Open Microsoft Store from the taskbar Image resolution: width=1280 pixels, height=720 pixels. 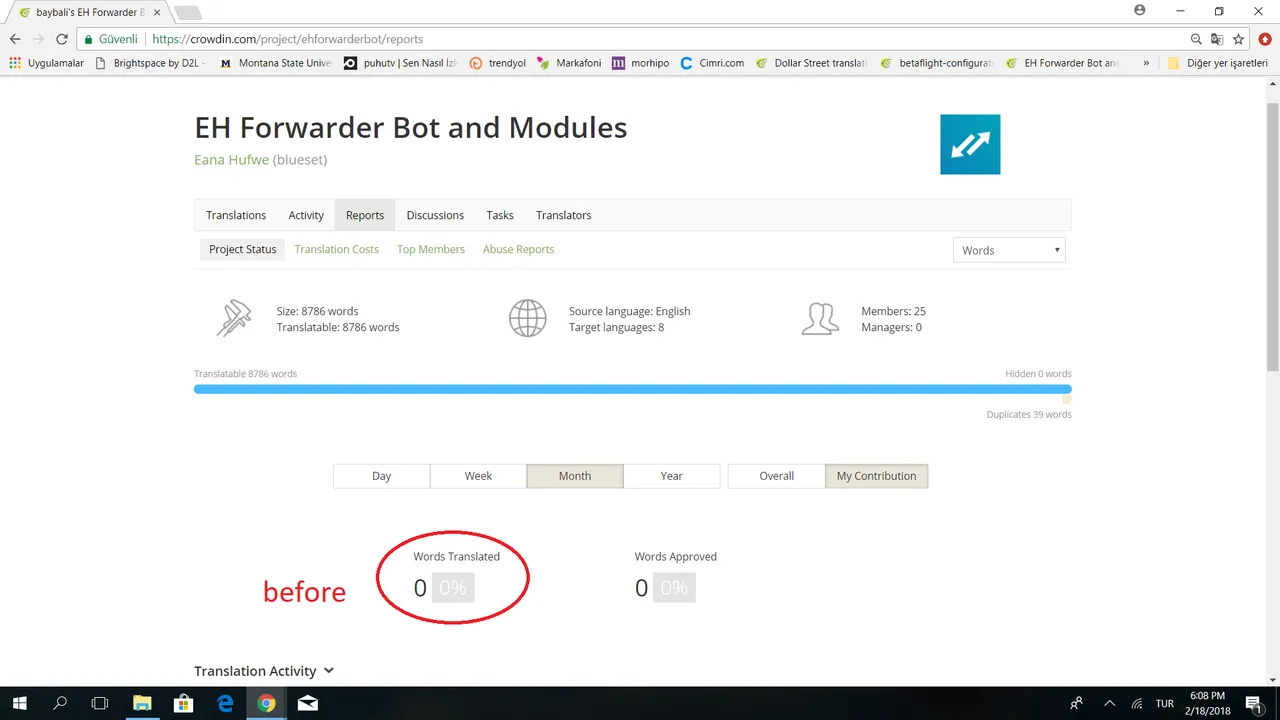click(183, 703)
